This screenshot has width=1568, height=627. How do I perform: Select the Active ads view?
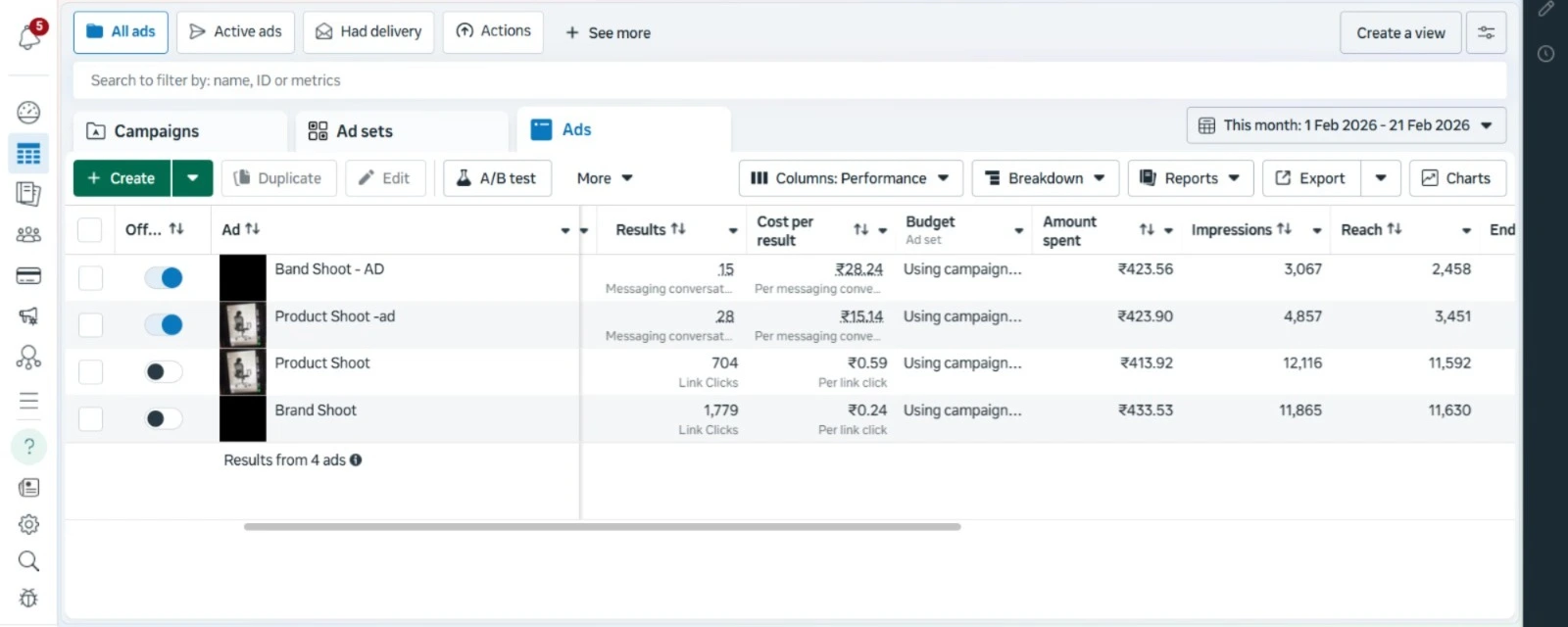pos(235,32)
